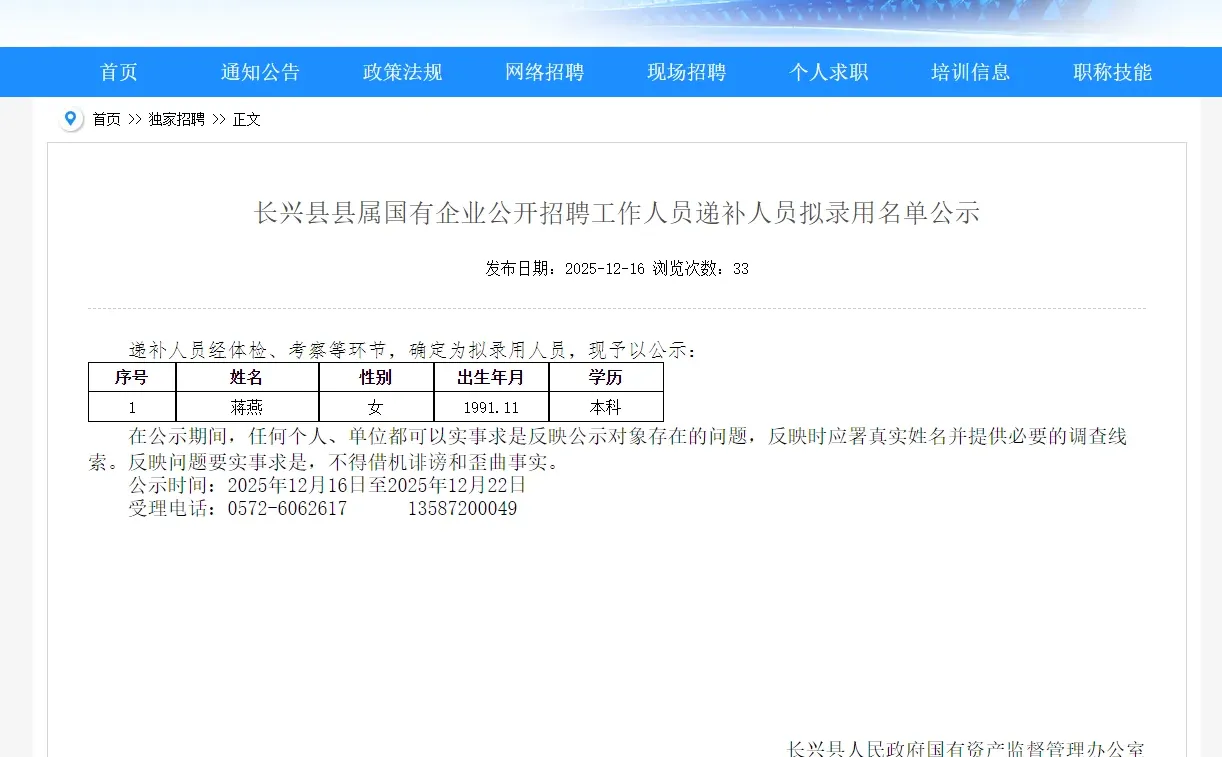Click 首页 in the breadcrumb trail
Image resolution: width=1222 pixels, height=757 pixels.
click(105, 119)
